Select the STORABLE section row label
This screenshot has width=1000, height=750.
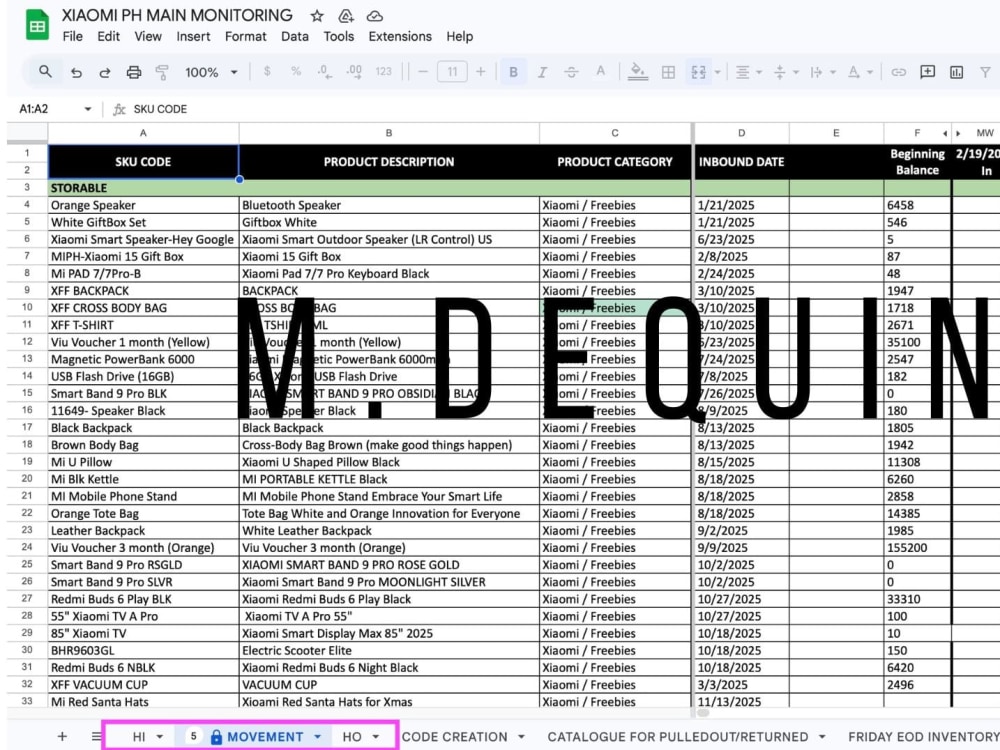coord(79,188)
